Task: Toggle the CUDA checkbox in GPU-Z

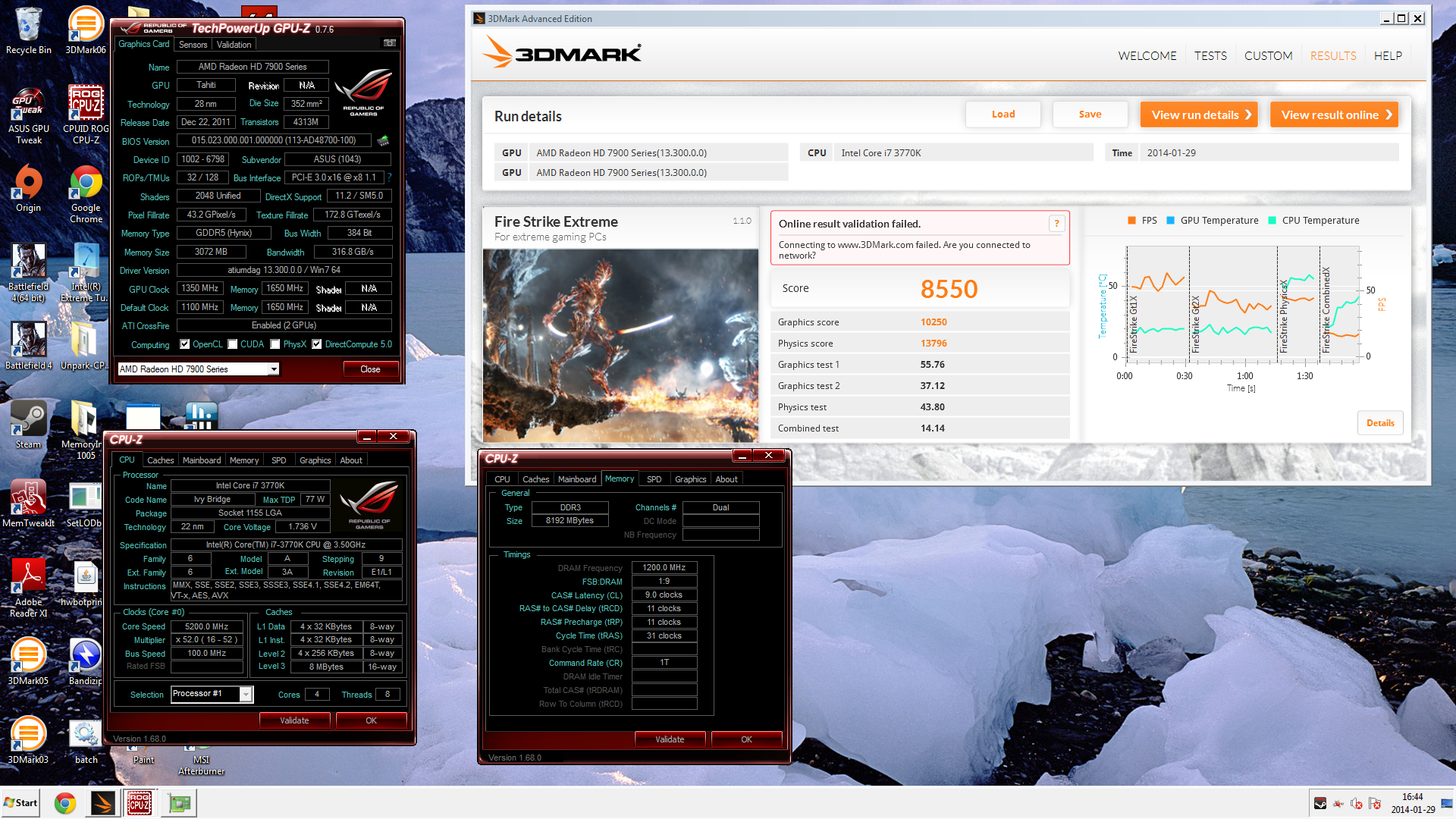Action: 233,344
